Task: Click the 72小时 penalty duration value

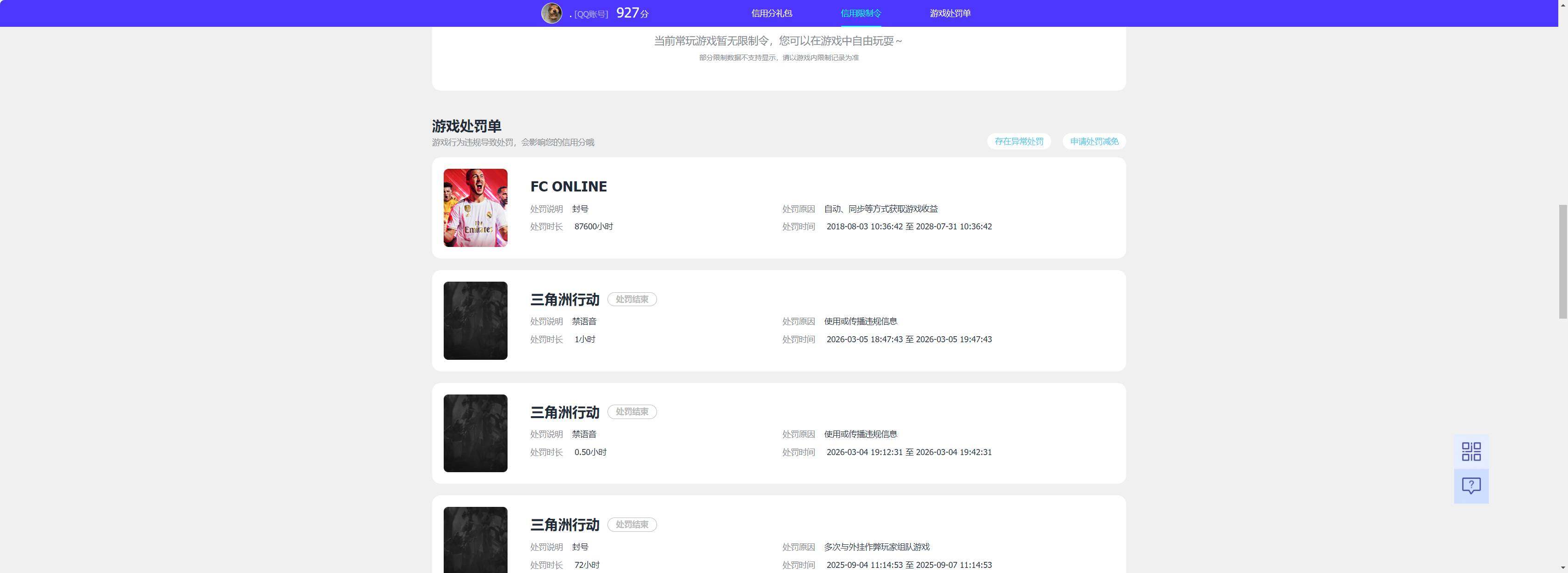Action: point(587,565)
